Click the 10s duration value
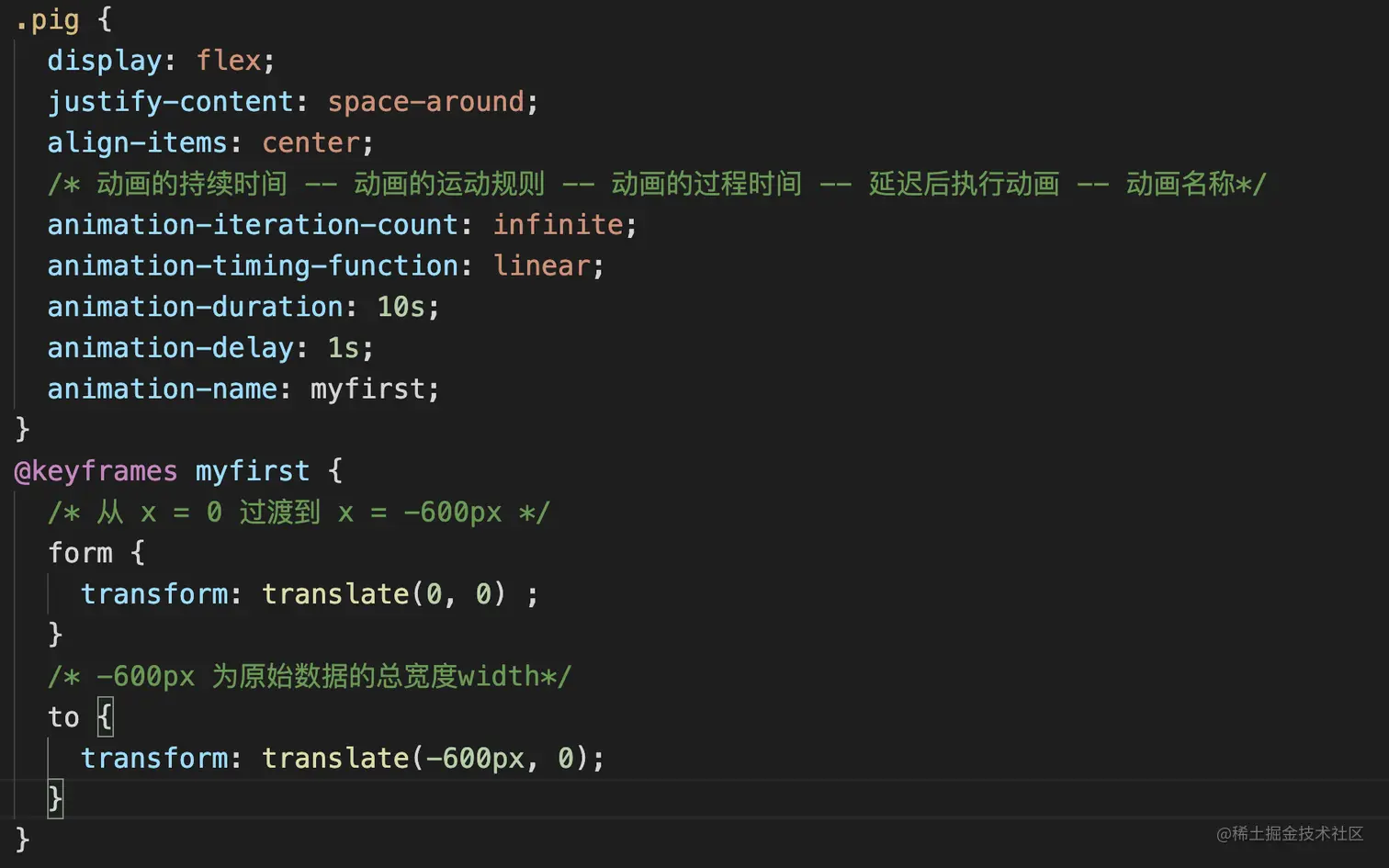The height and width of the screenshot is (868, 1389). point(401,307)
